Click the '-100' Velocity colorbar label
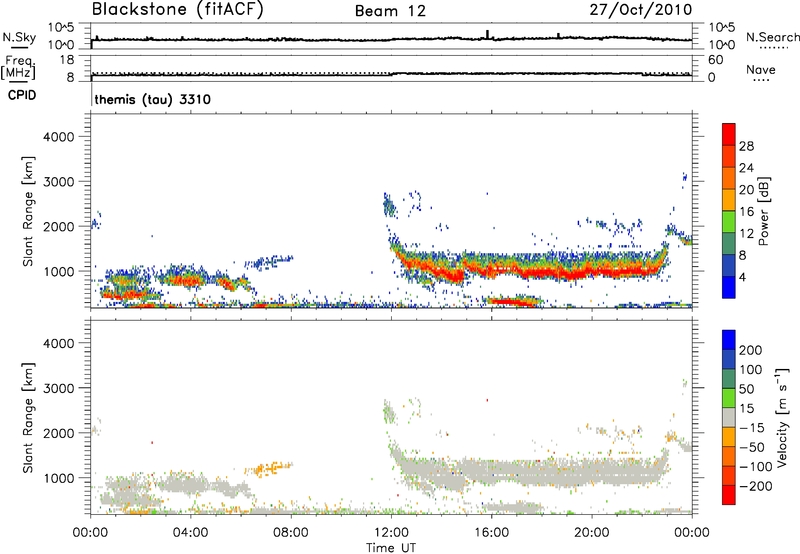The width and height of the screenshot is (800, 554). pos(756,467)
